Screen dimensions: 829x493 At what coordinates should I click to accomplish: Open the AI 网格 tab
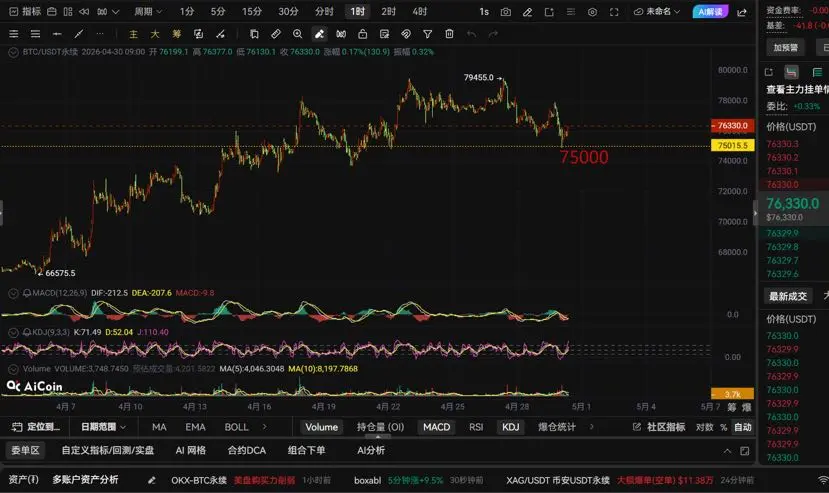(190, 450)
